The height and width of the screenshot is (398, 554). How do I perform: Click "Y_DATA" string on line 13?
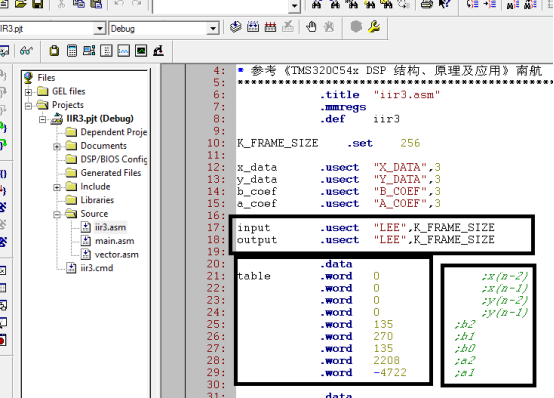click(x=400, y=179)
